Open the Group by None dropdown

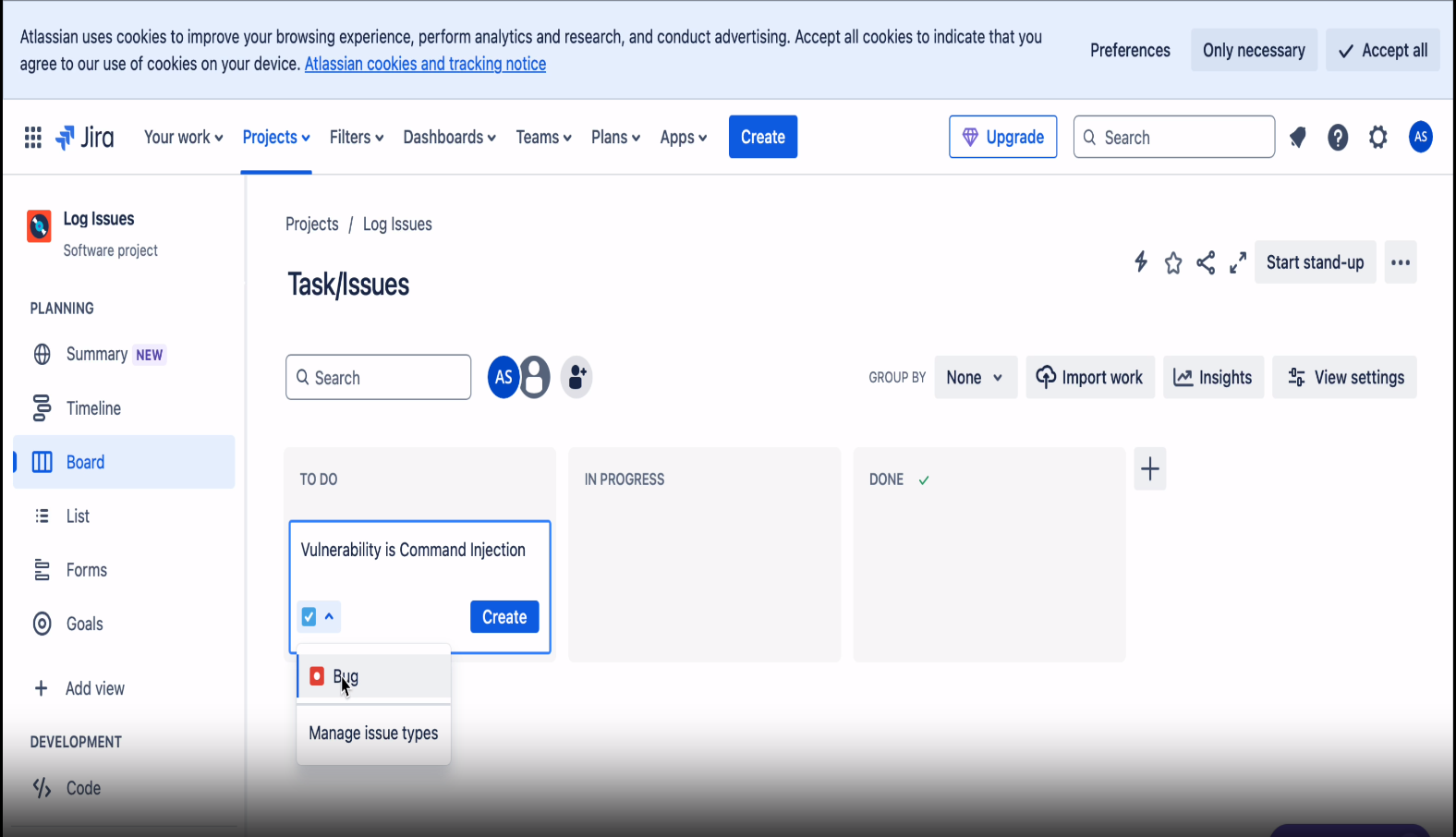pyautogui.click(x=976, y=377)
